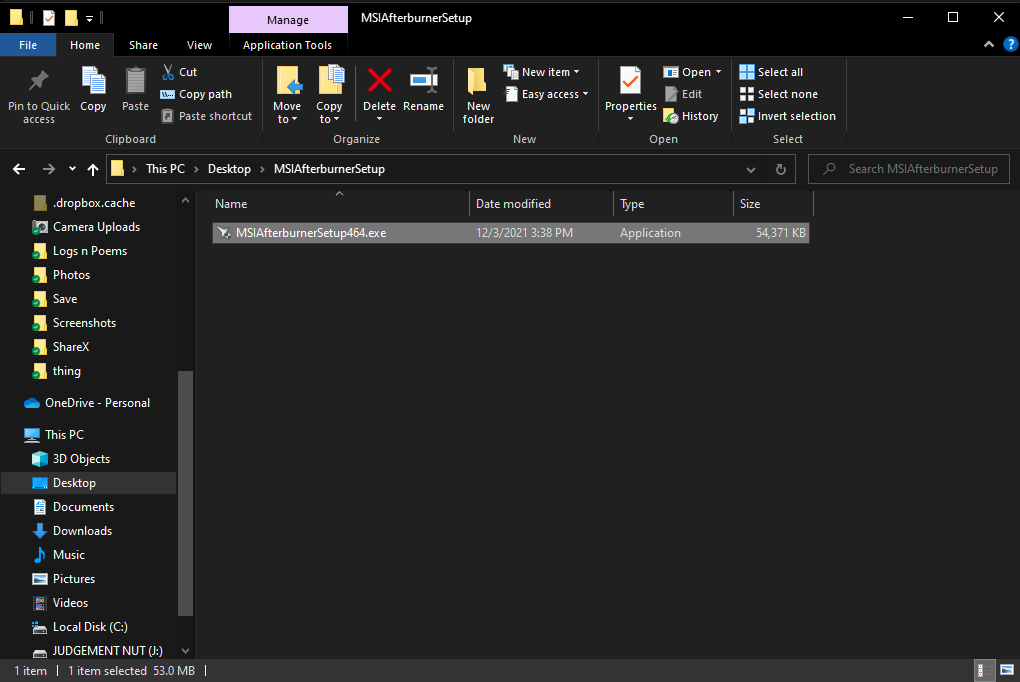This screenshot has height=682, width=1020.
Task: Click the Paste clipboard icon
Action: (135, 89)
